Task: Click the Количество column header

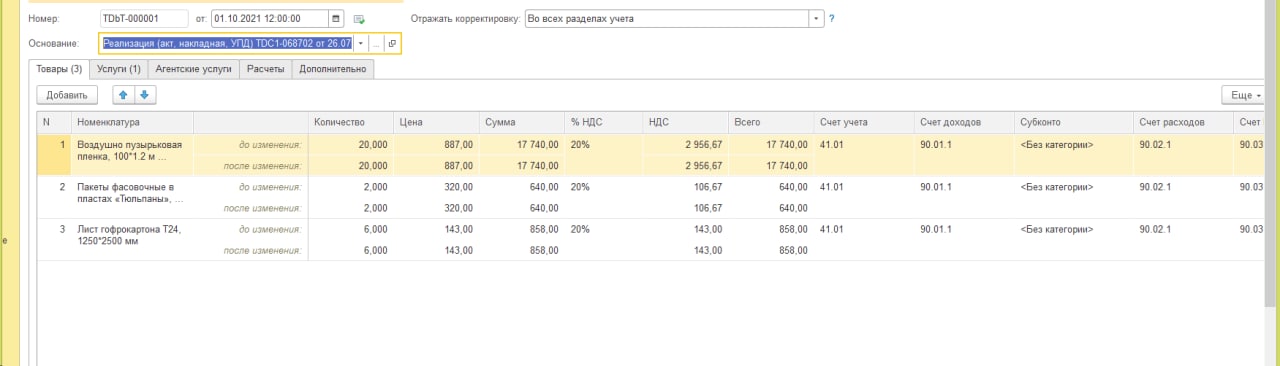Action: point(351,122)
